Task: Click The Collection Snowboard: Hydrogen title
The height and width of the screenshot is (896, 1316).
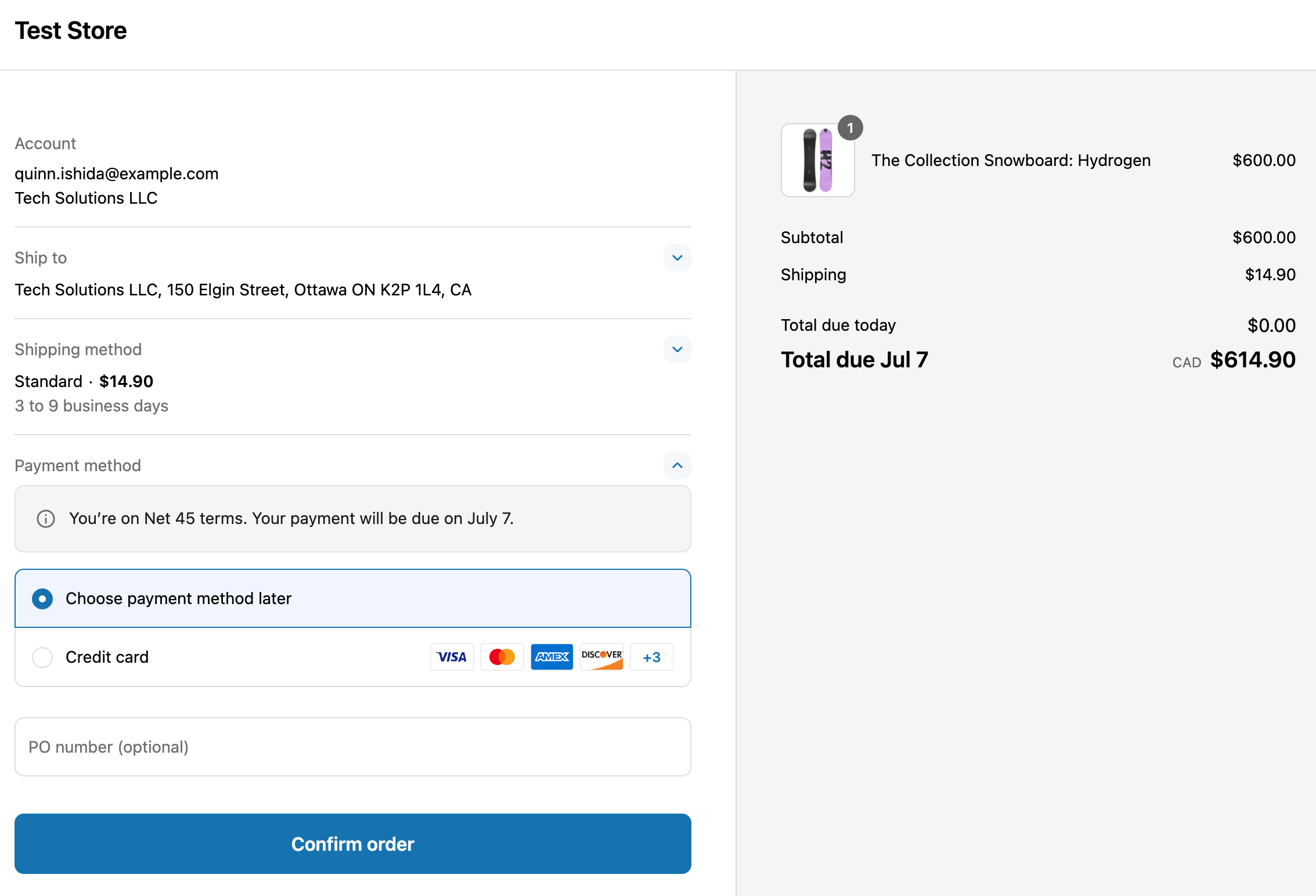Action: tap(1011, 160)
